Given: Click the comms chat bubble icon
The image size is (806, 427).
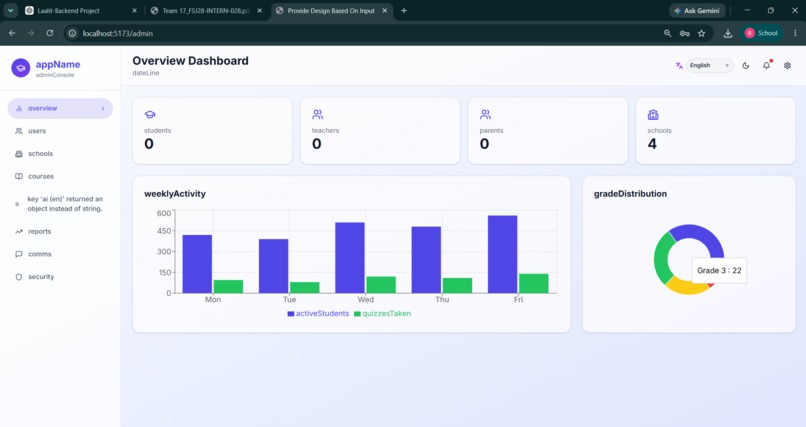Looking at the screenshot, I should coord(19,254).
